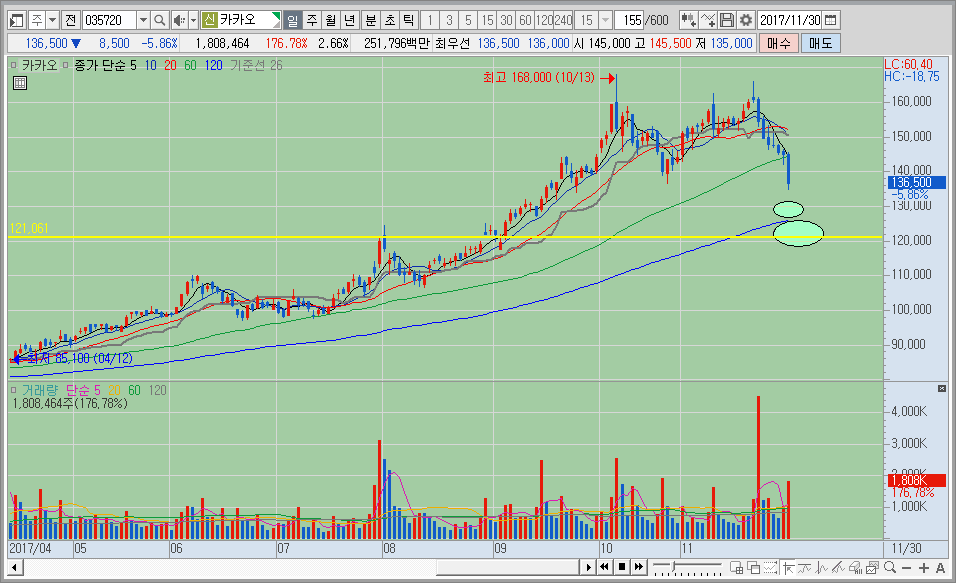Toggle the 카카오 price indicator marker in legend

[14, 65]
